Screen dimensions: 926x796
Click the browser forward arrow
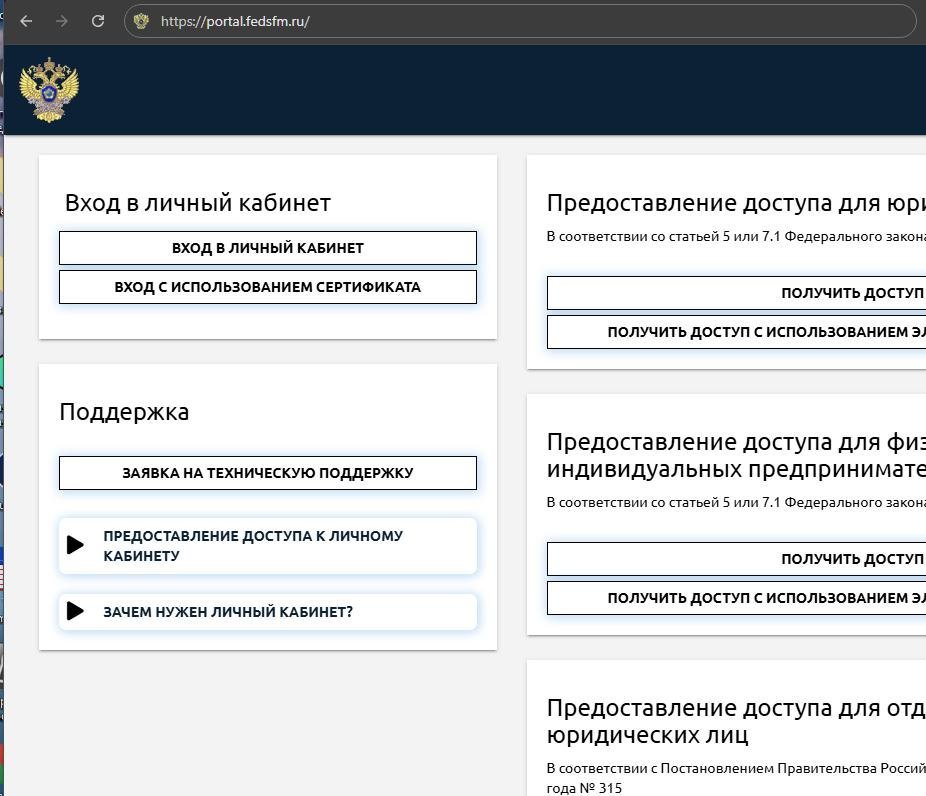pyautogui.click(x=62, y=21)
